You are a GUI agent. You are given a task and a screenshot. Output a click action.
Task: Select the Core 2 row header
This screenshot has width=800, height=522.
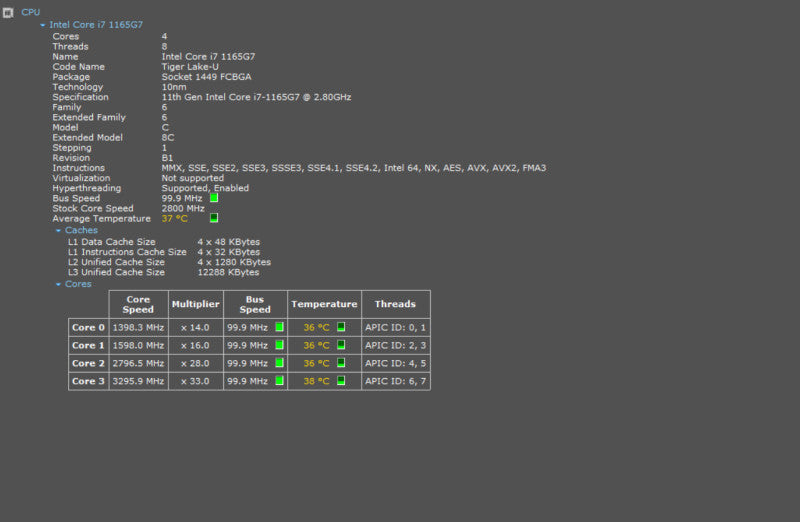point(88,363)
